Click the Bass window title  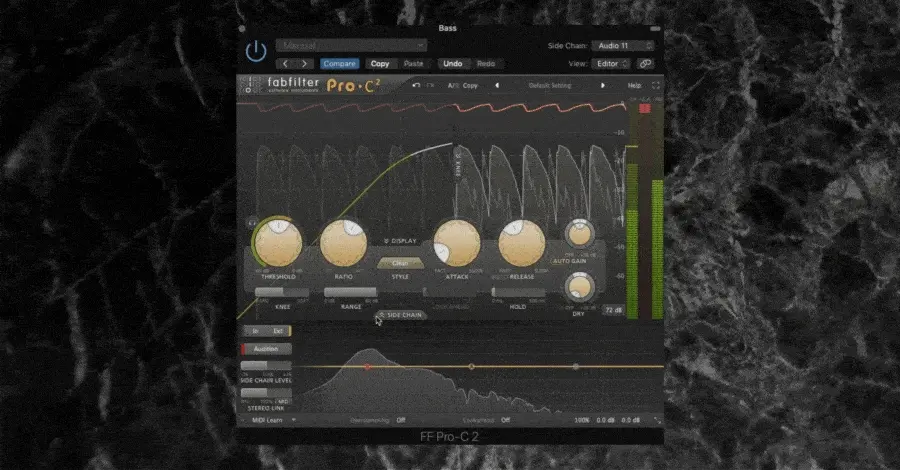pyautogui.click(x=447, y=28)
